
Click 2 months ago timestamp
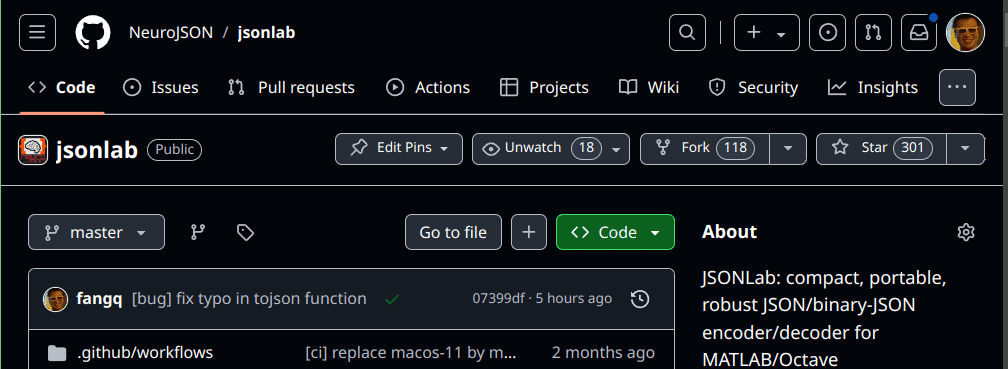coord(604,353)
